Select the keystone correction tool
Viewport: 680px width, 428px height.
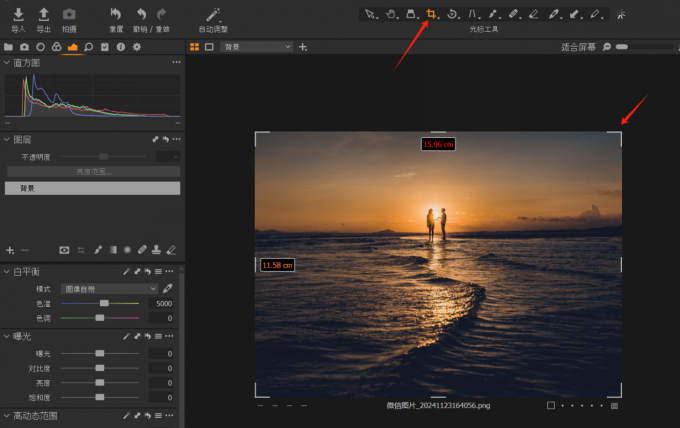(472, 14)
